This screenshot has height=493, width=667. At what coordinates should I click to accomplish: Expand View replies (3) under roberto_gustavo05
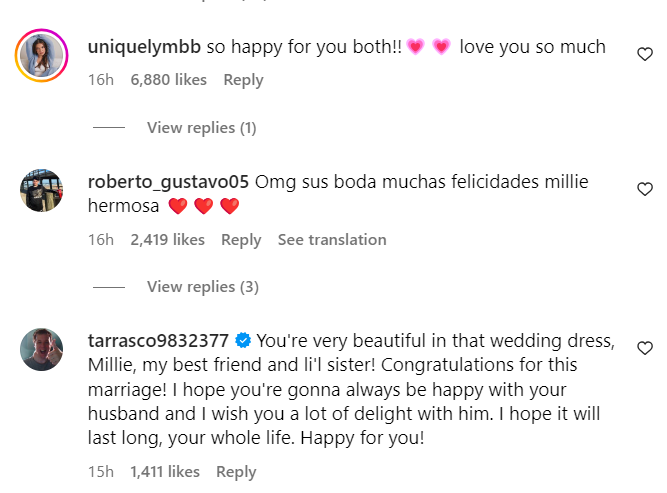click(202, 287)
